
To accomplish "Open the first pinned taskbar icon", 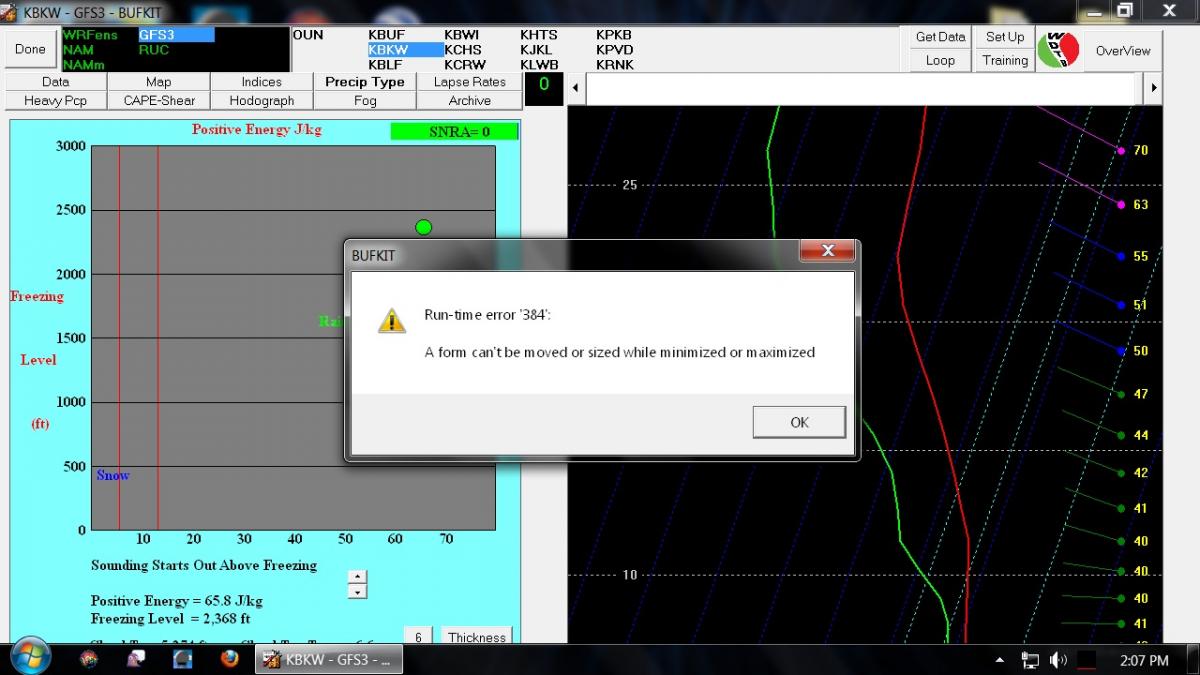I will pos(89,659).
